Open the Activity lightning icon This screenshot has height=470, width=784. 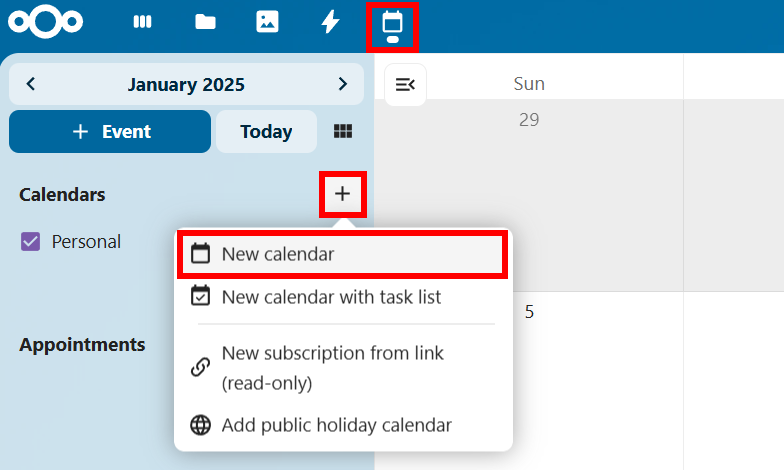click(330, 22)
